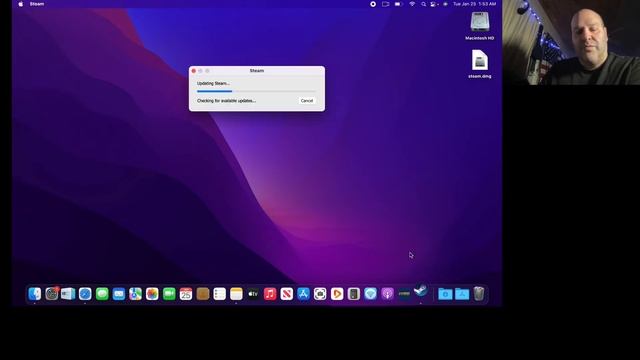Open the Trash in the Dock
Image resolution: width=640 pixels, height=360 pixels.
tap(479, 293)
